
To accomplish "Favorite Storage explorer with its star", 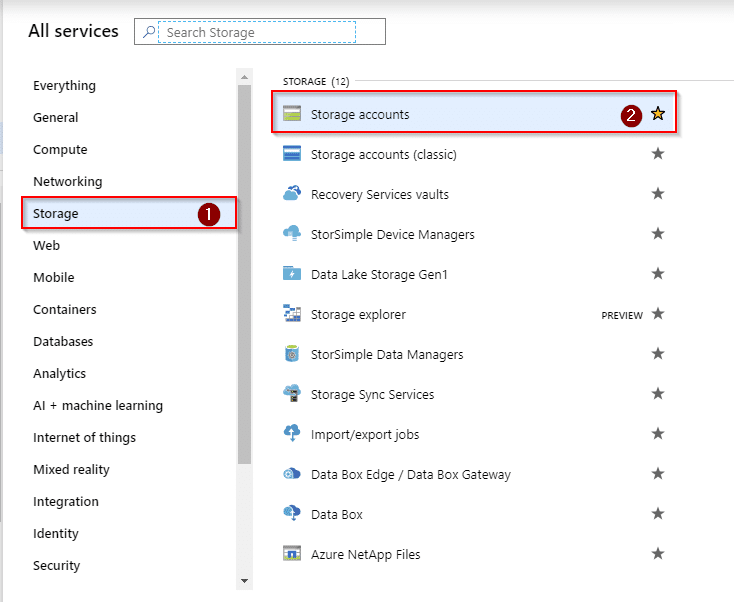I will tap(658, 313).
